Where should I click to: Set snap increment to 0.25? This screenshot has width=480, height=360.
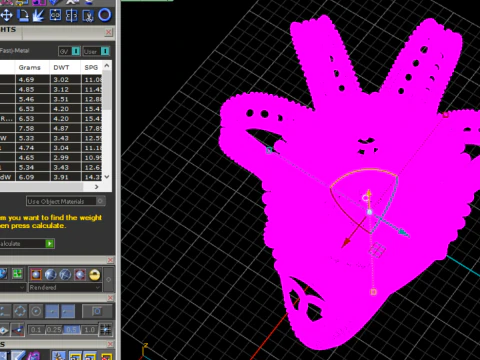coord(54,330)
